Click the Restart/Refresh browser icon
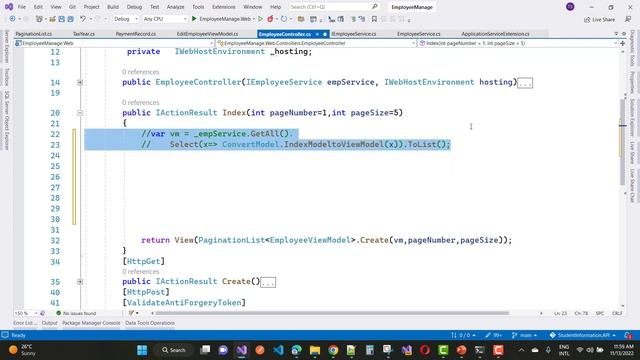Screen dimensions: 640x360 point(284,19)
